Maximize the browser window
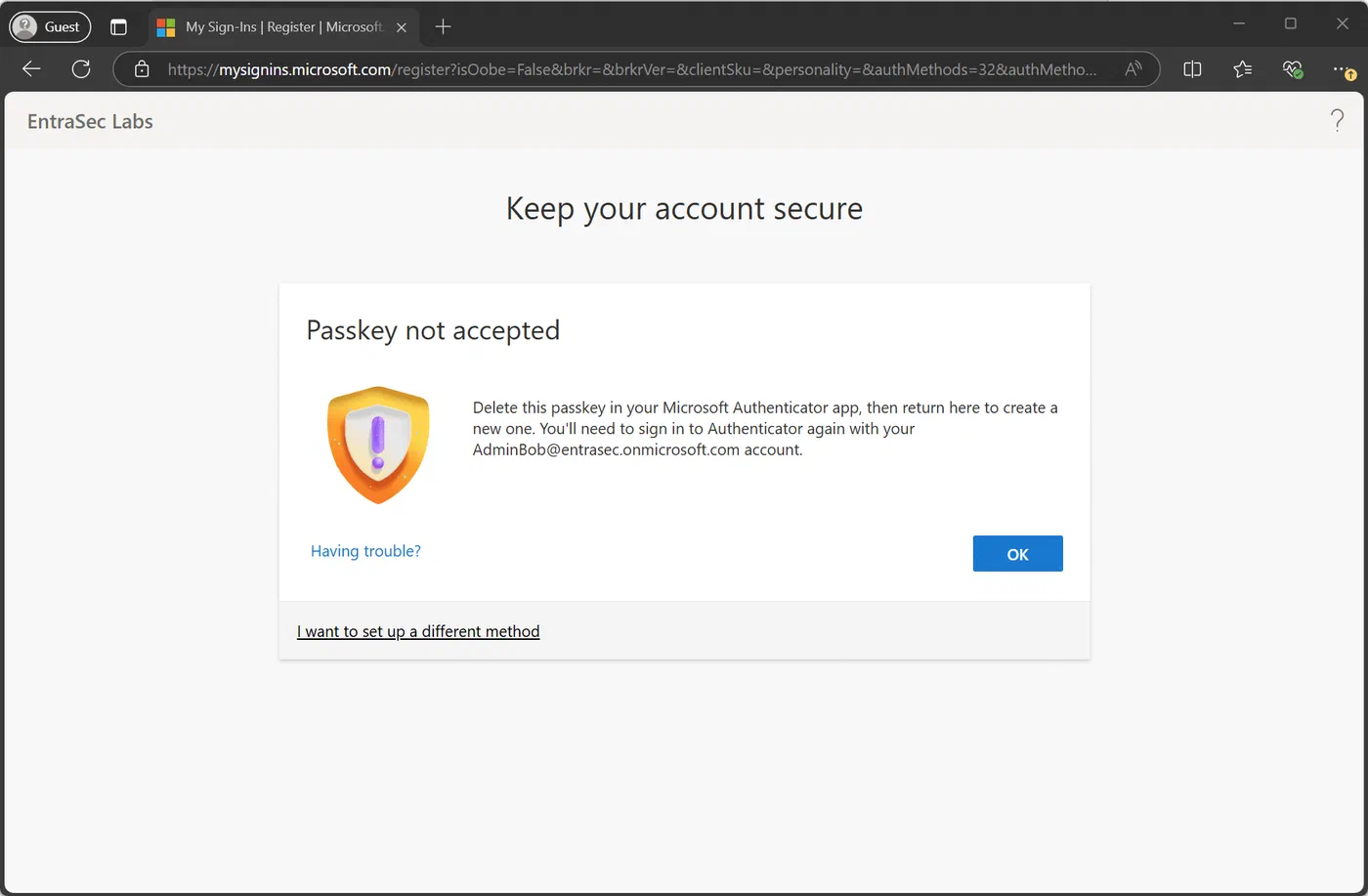 point(1290,23)
